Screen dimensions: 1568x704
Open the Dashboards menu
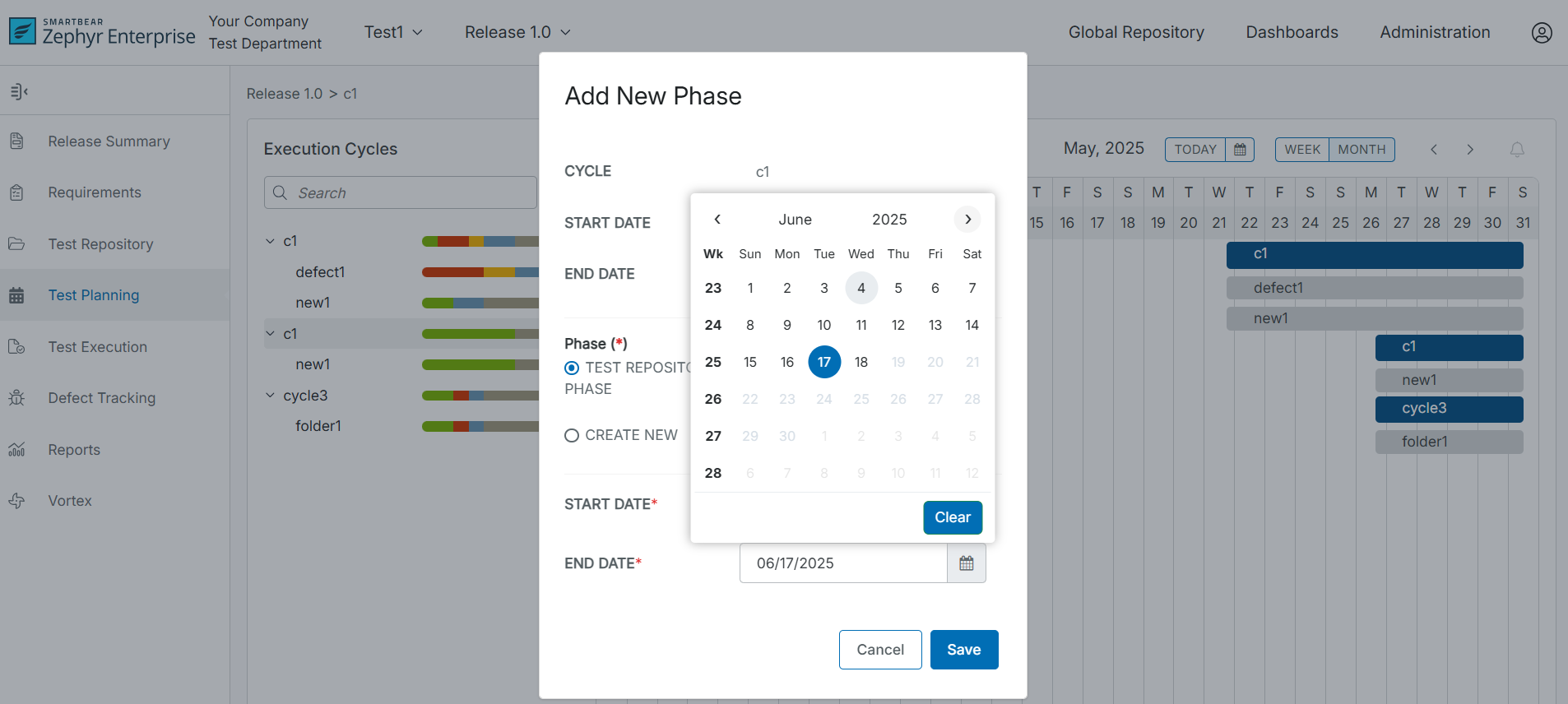coord(1292,32)
